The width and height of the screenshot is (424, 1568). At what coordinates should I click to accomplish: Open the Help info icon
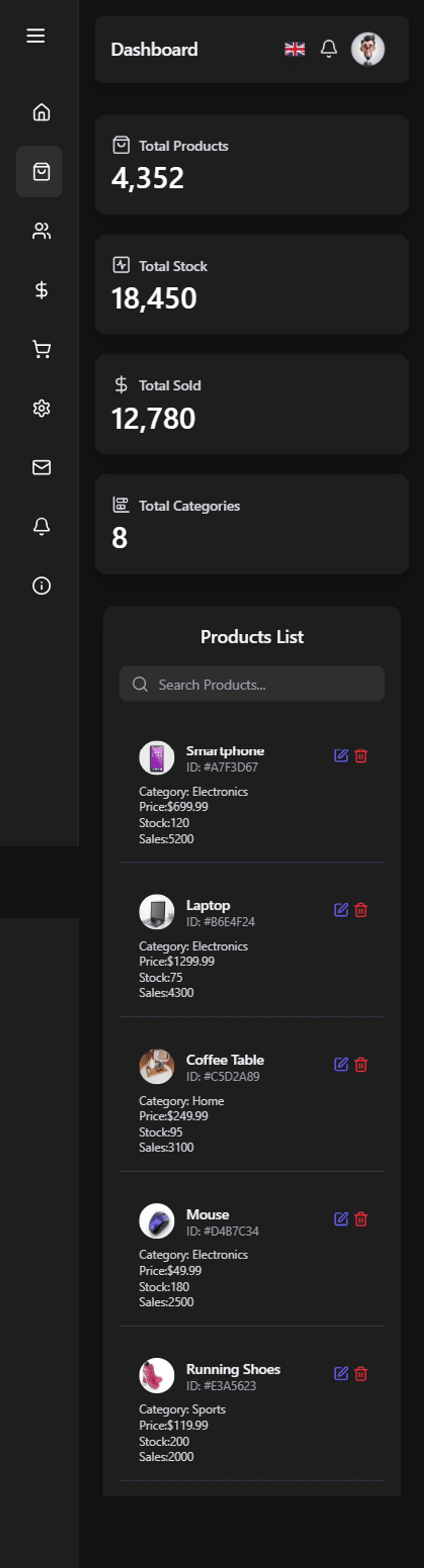click(41, 586)
